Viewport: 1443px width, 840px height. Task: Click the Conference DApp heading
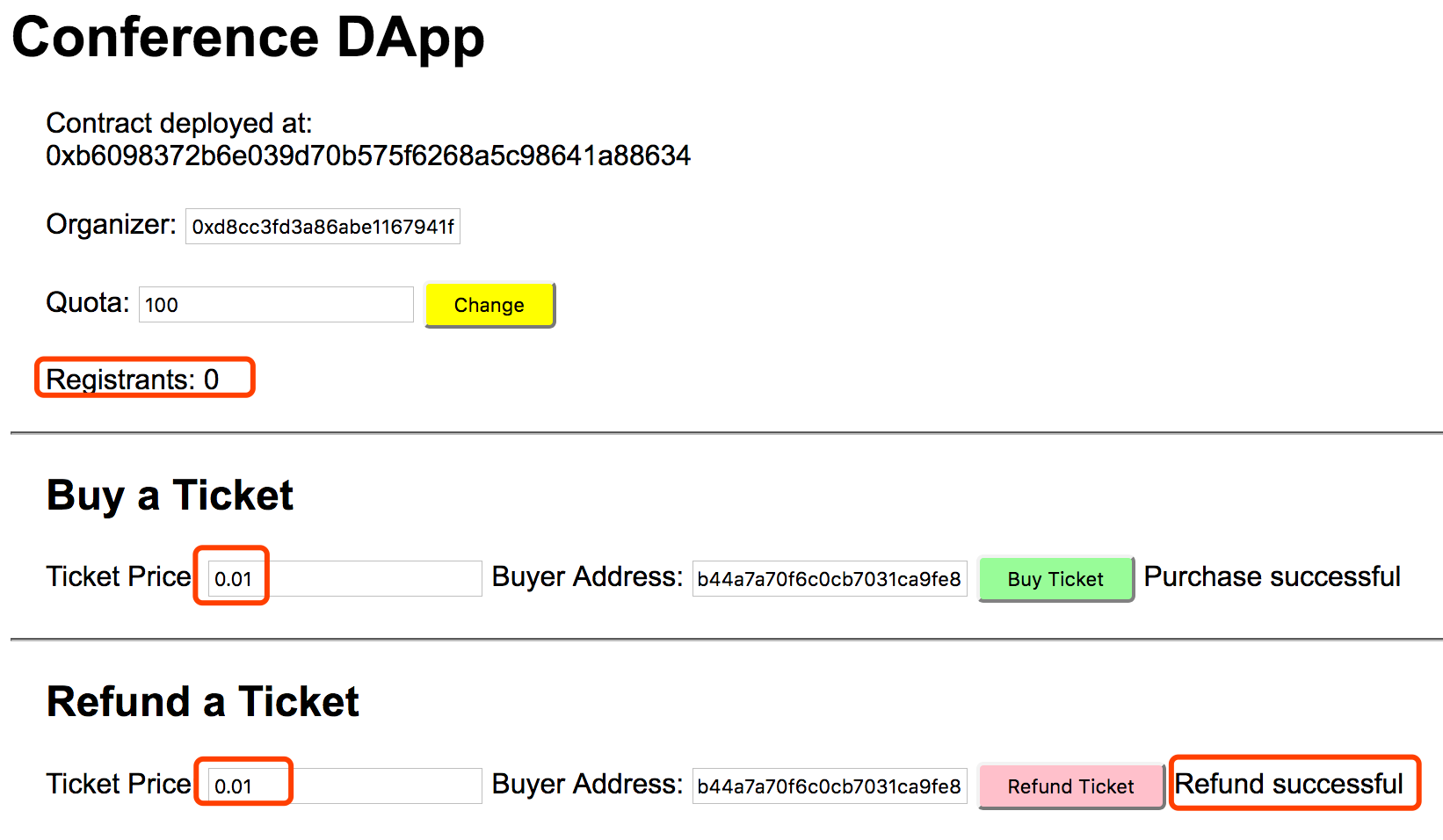248,38
